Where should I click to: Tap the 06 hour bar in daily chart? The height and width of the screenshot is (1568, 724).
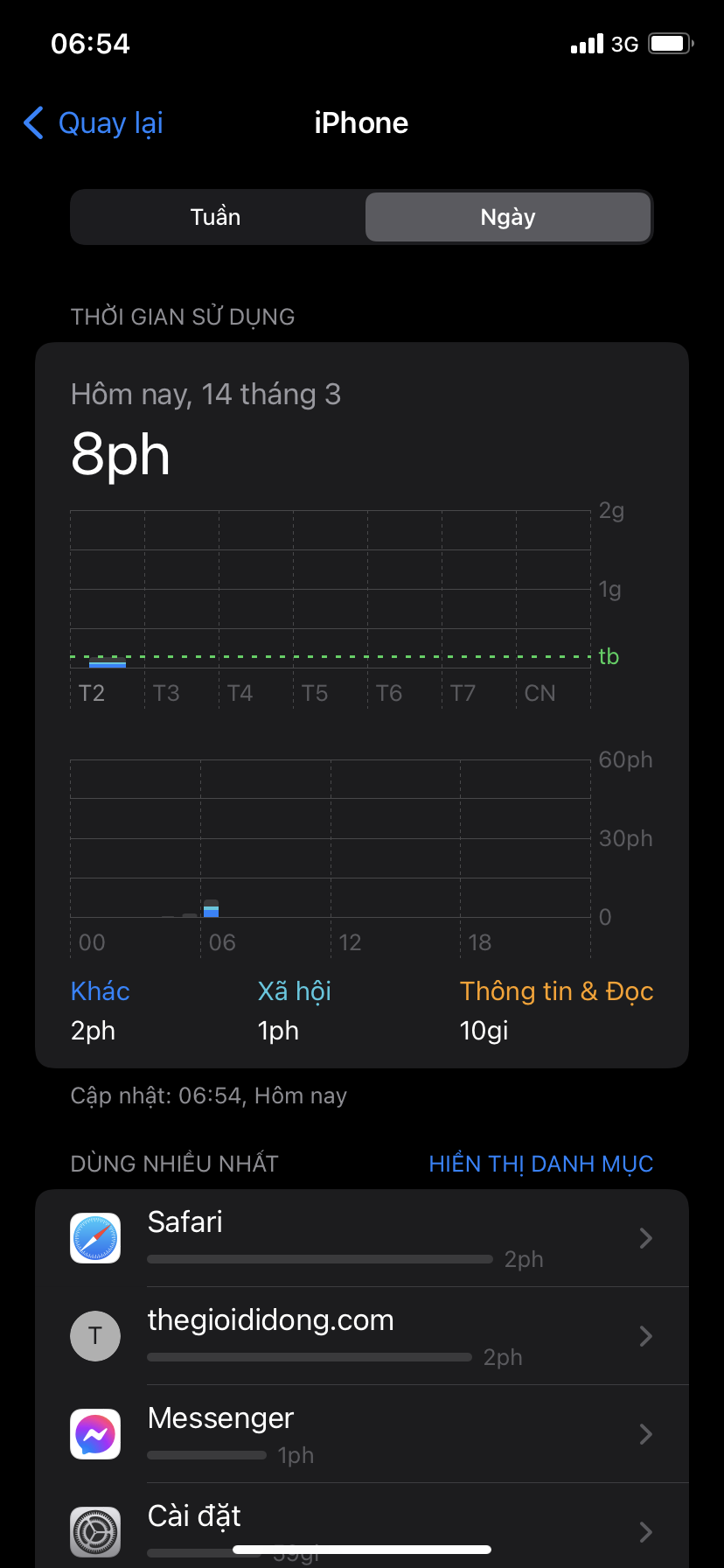point(211,908)
